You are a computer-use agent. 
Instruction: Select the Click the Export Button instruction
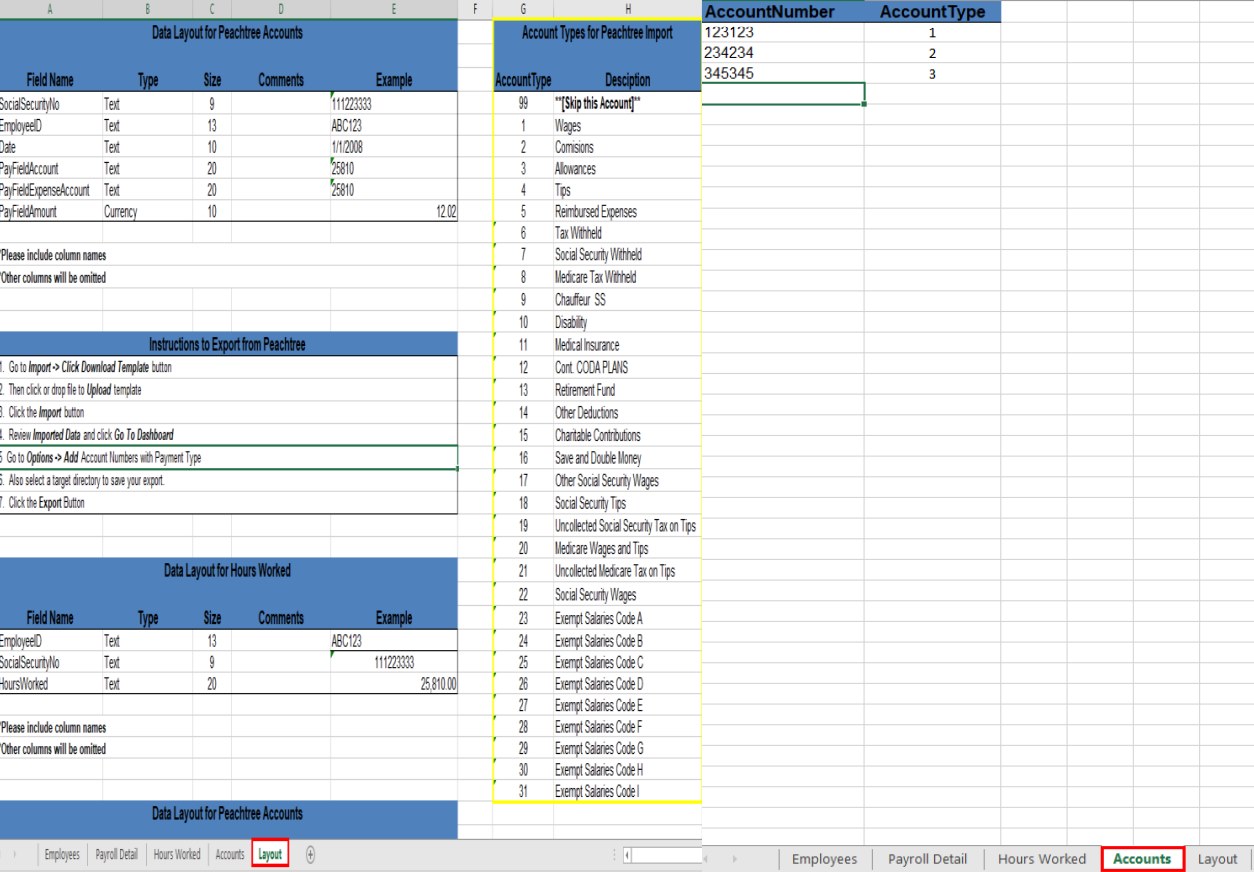coord(228,503)
